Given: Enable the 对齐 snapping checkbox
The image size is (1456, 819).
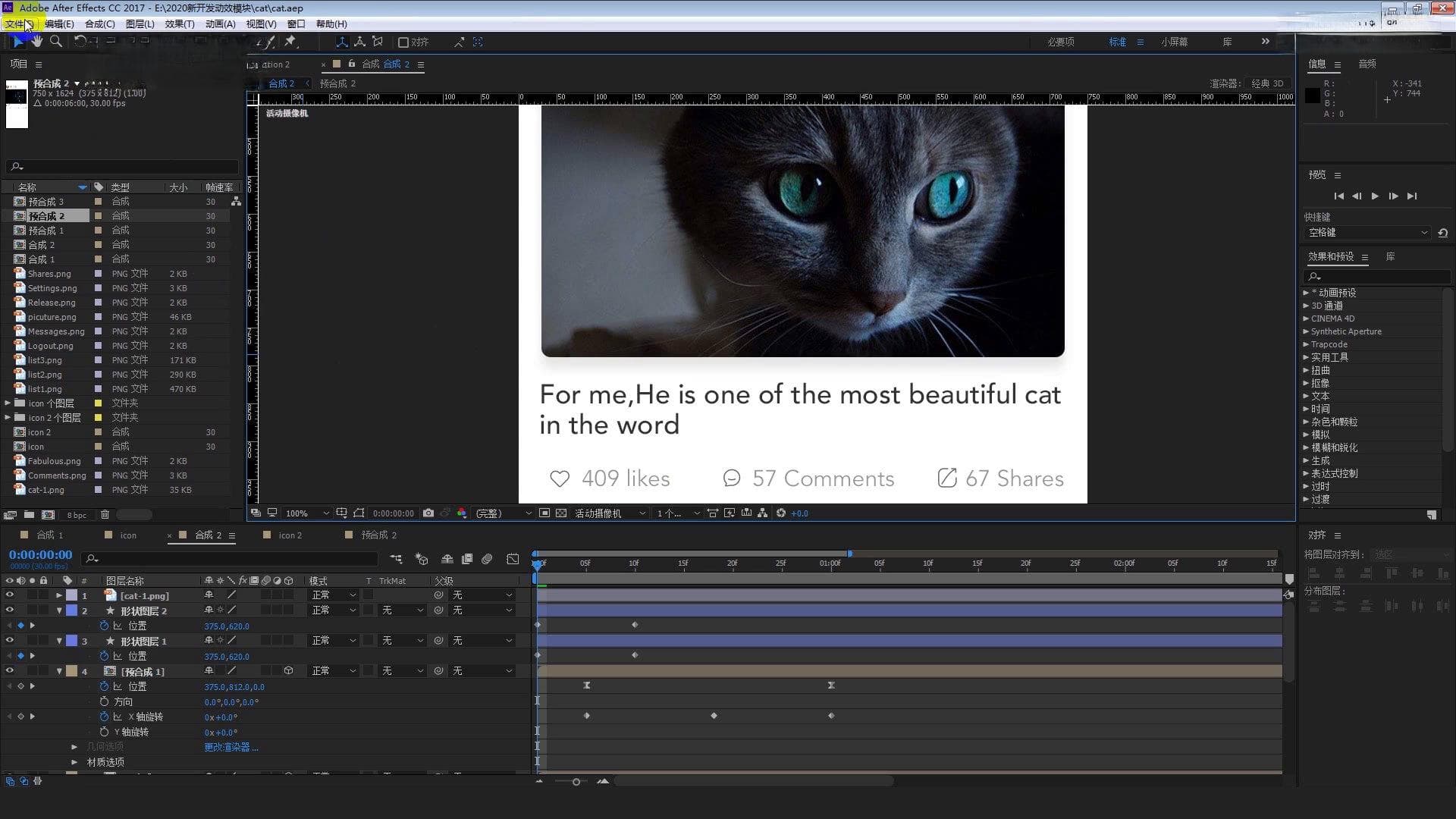Looking at the screenshot, I should click(403, 42).
